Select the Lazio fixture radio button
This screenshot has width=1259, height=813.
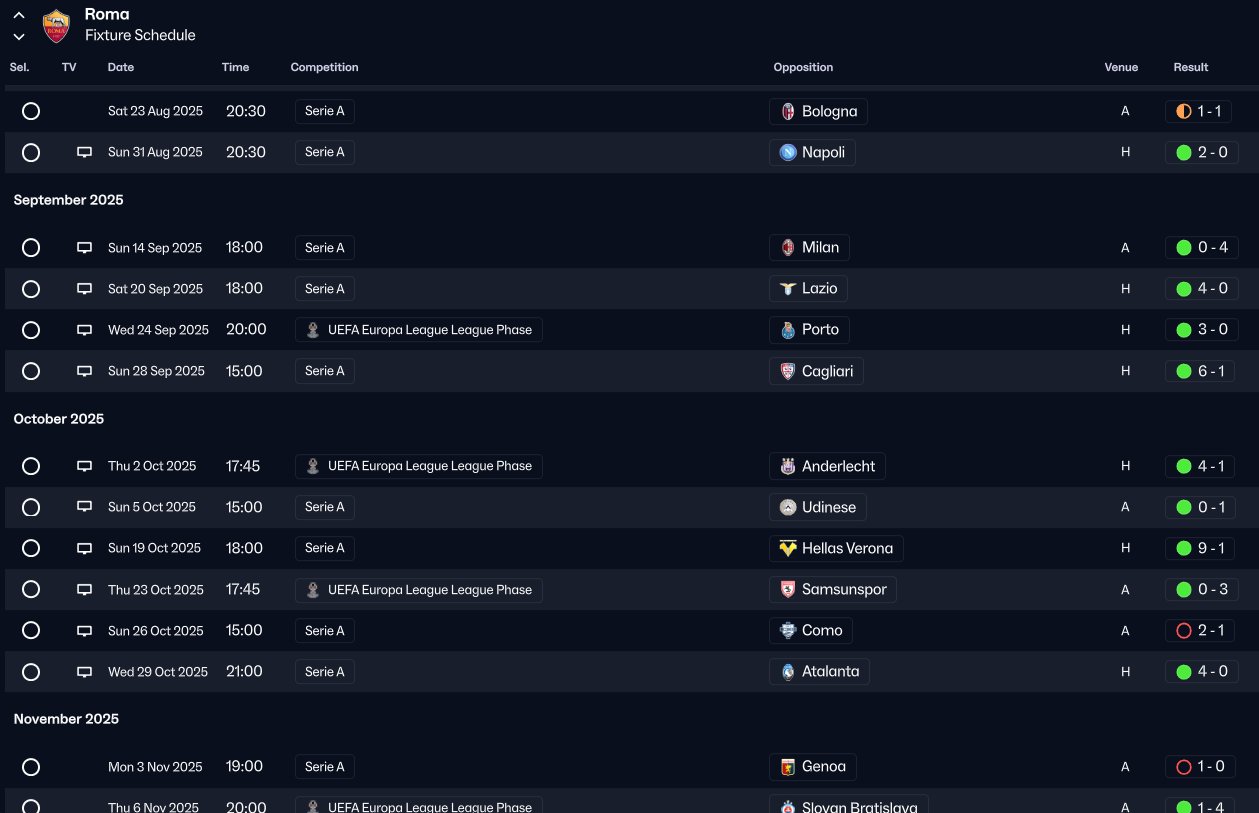pyautogui.click(x=31, y=289)
